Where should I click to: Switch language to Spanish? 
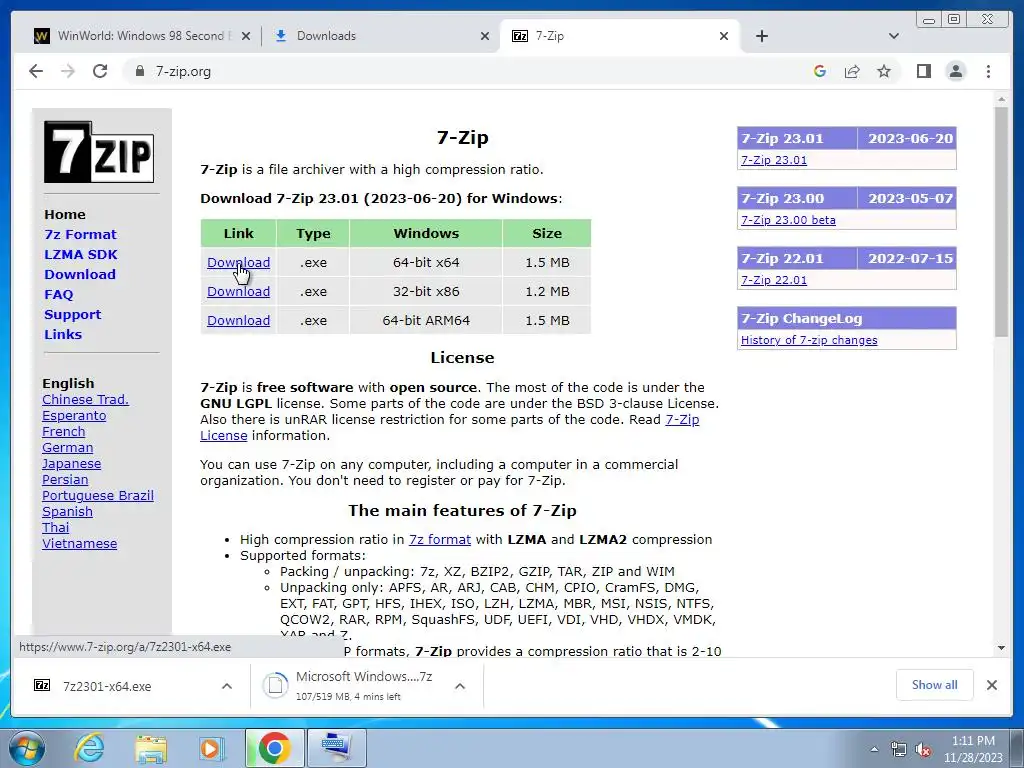click(67, 512)
